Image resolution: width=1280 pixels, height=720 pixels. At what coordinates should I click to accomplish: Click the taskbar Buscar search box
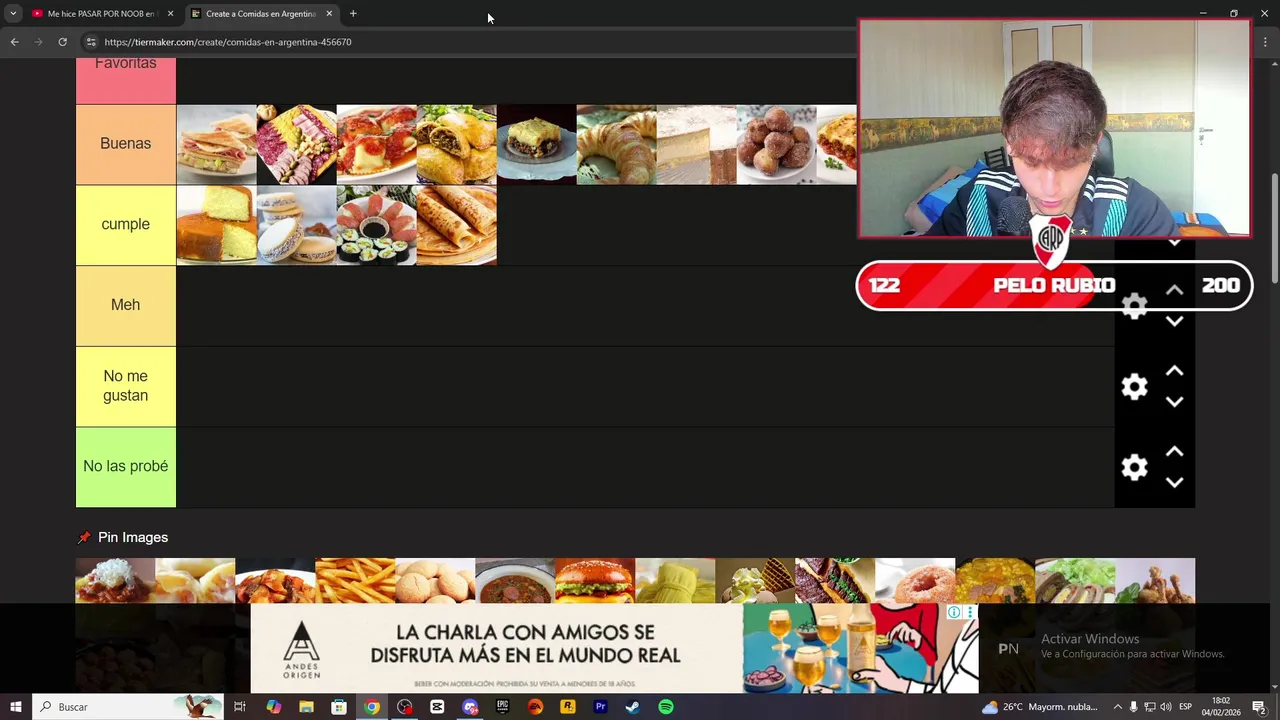click(x=128, y=707)
